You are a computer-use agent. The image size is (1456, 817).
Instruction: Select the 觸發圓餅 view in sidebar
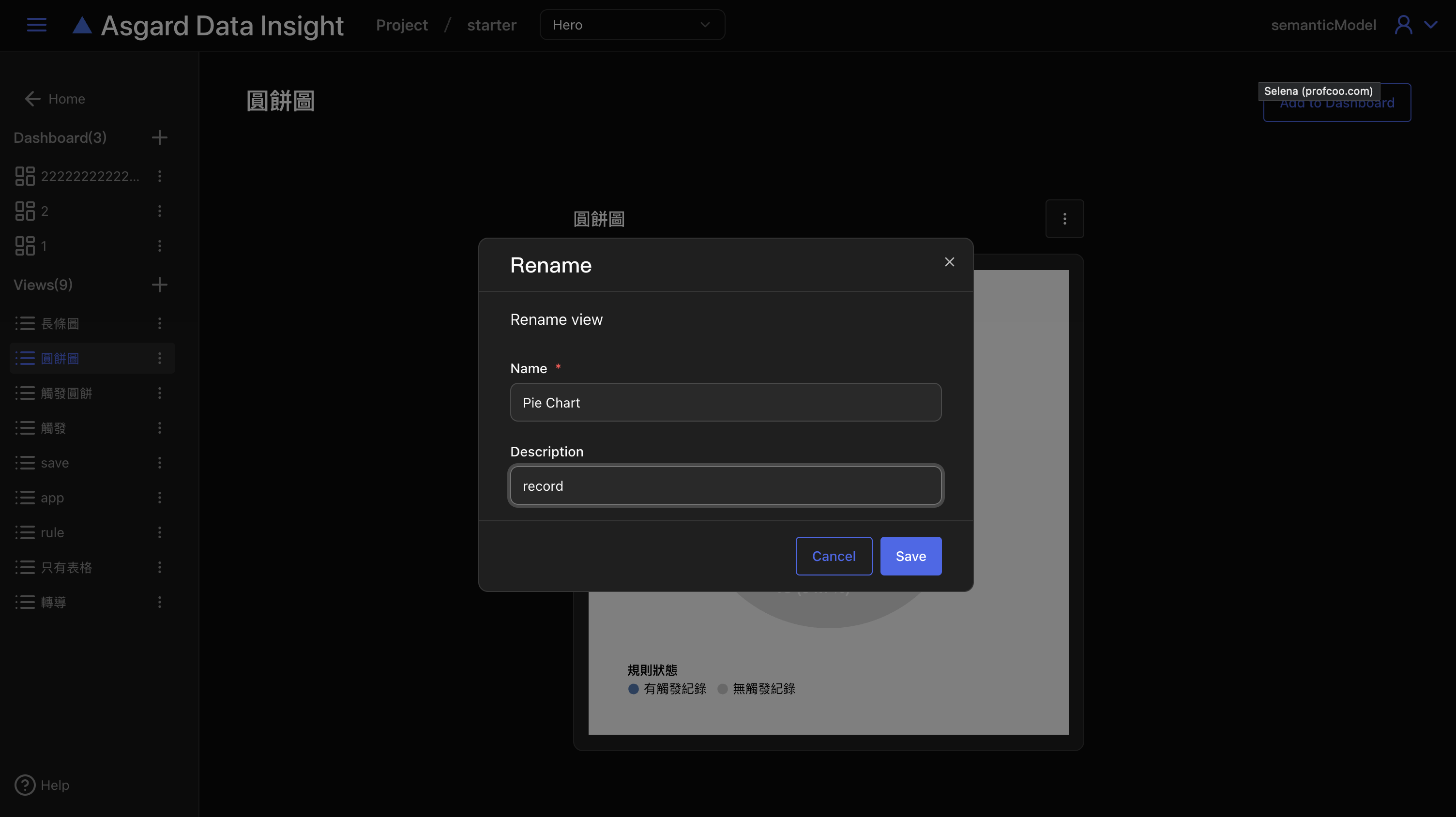tap(66, 393)
